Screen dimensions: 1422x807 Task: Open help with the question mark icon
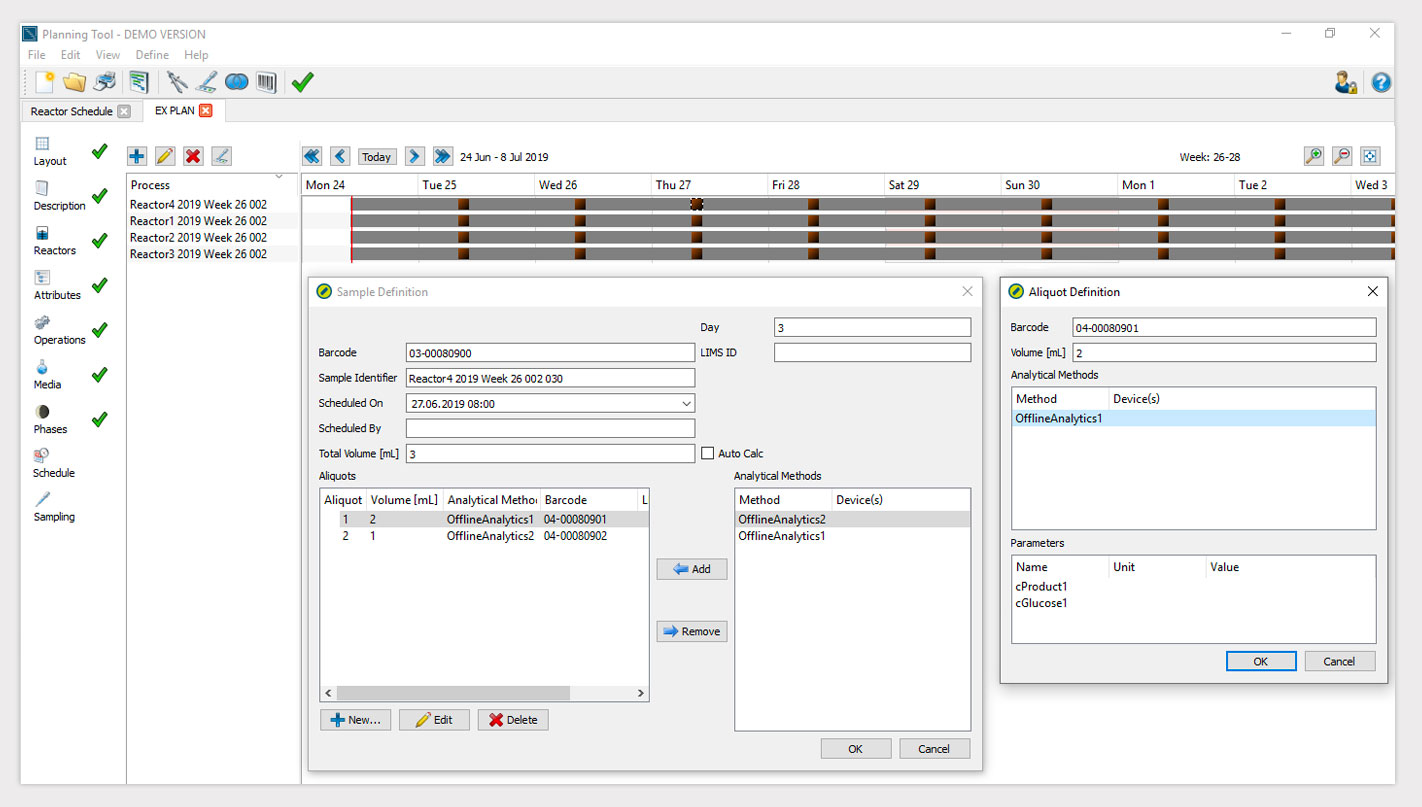click(x=1381, y=82)
